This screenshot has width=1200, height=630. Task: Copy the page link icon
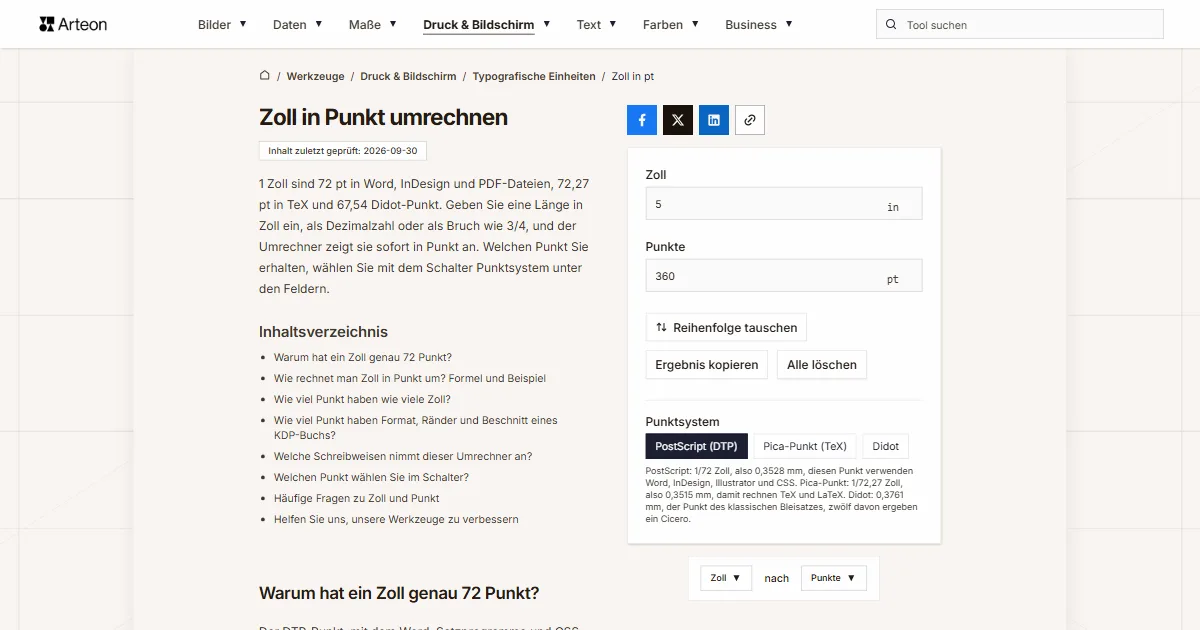tap(750, 120)
